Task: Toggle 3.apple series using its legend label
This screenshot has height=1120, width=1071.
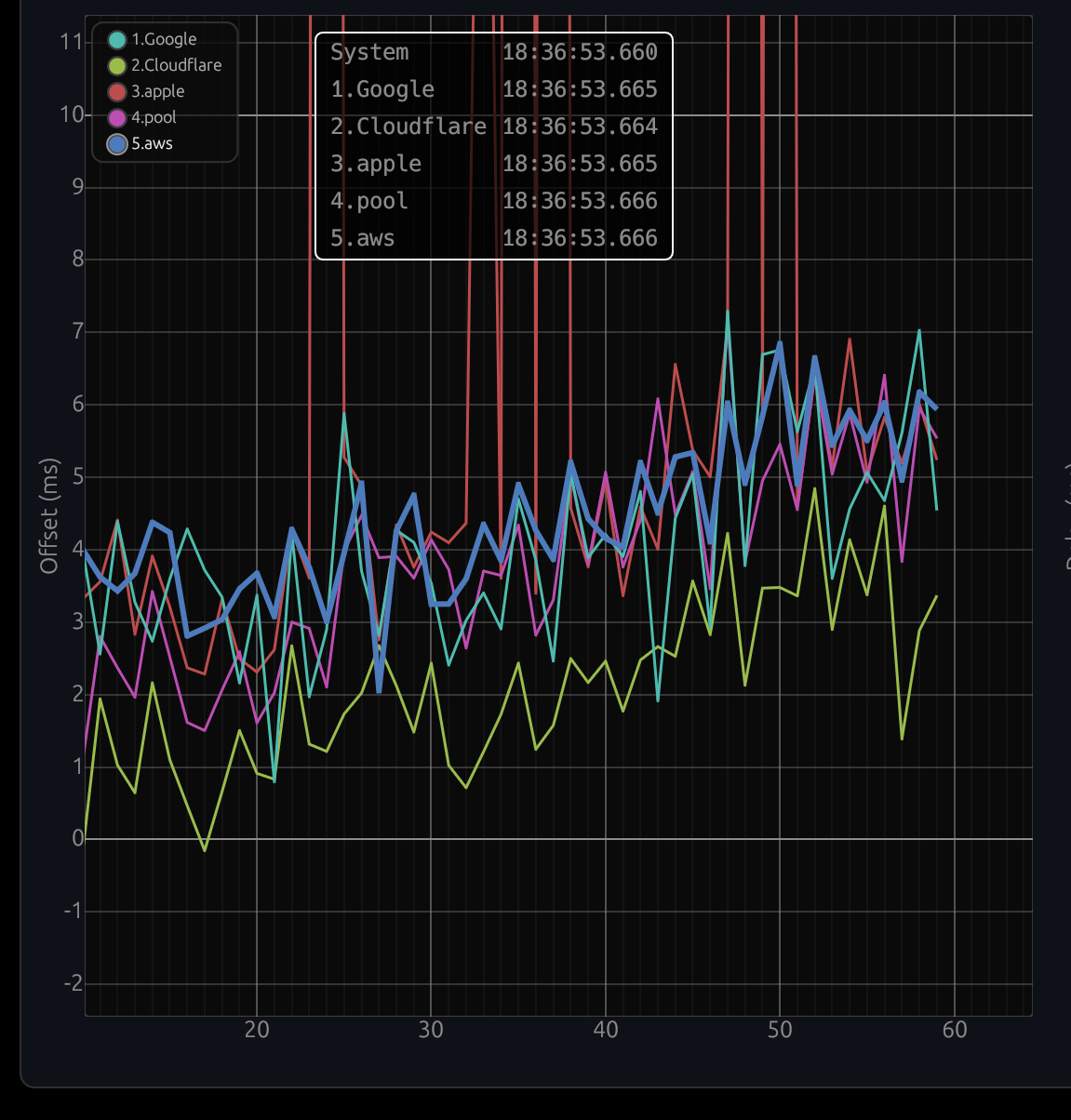Action: click(157, 92)
